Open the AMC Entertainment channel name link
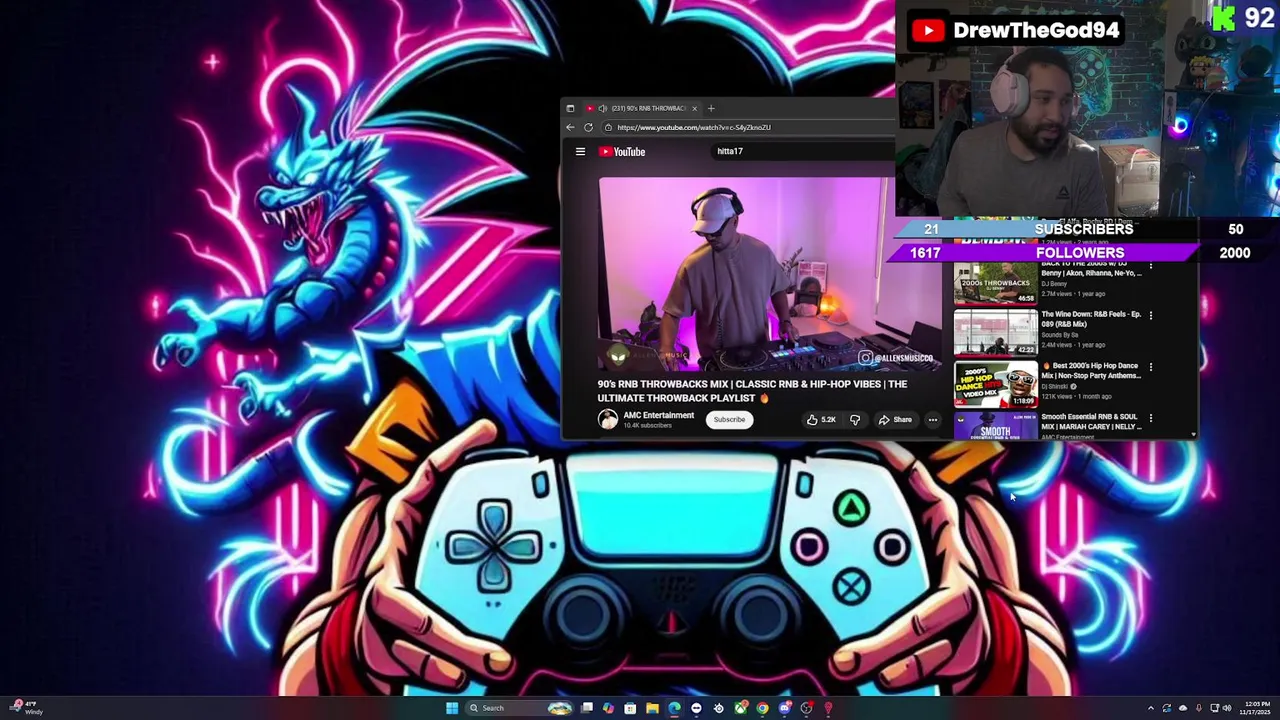The height and width of the screenshot is (720, 1280). click(658, 416)
